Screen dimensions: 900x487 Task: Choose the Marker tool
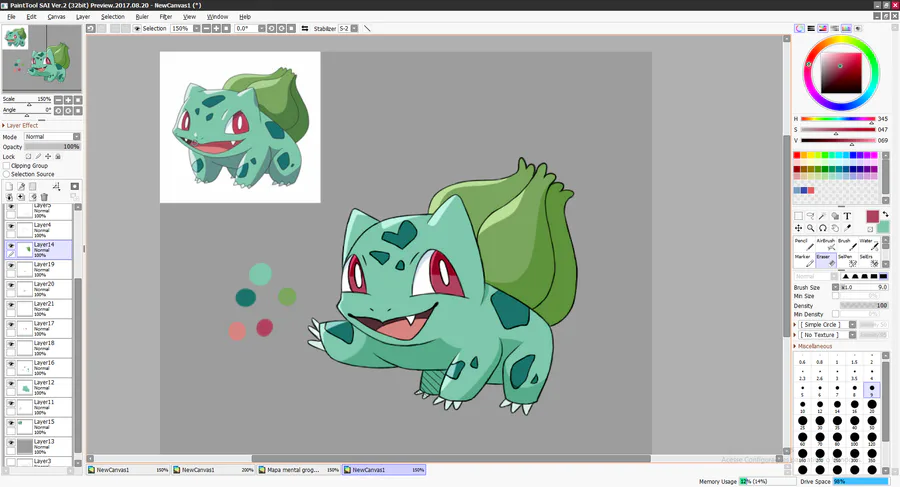[x=804, y=260]
